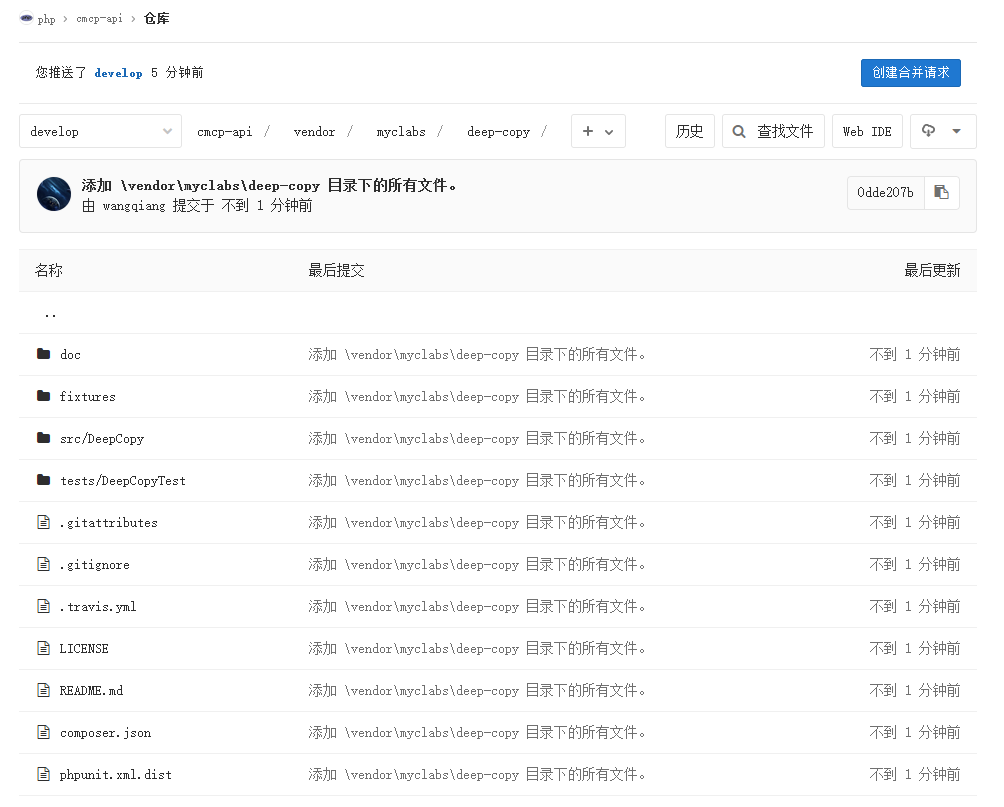Launch the Web IDE
Image resolution: width=1004 pixels, height=807 pixels.
tap(867, 131)
